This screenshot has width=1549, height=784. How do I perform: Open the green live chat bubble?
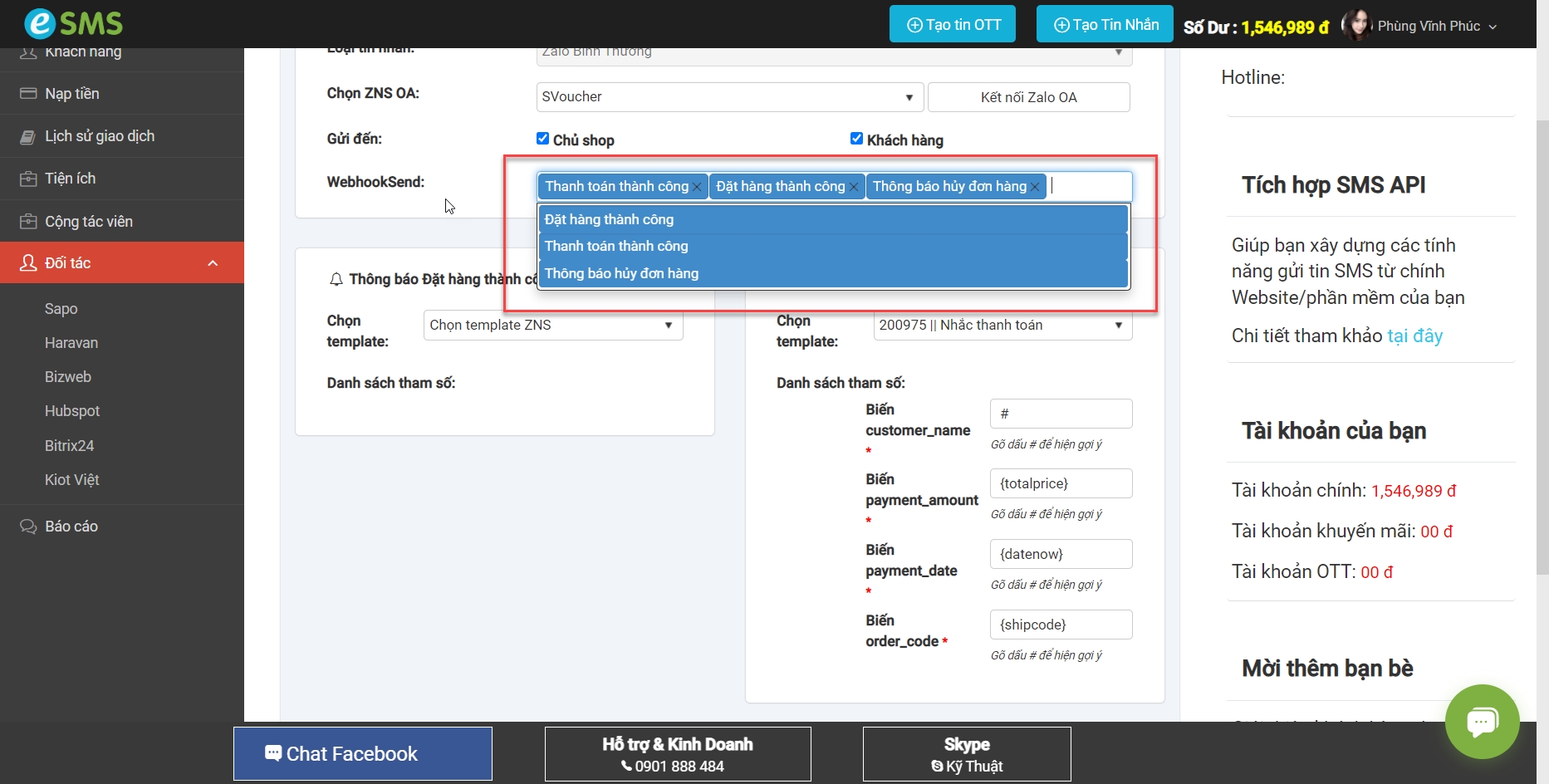tap(1482, 721)
